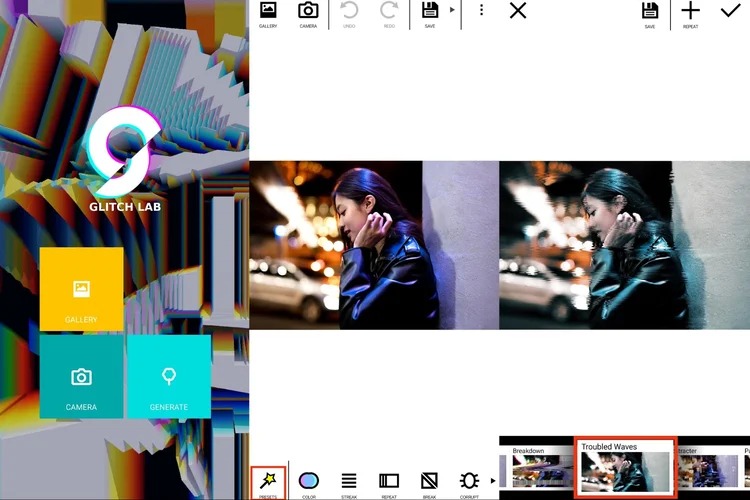Click the glitched photo preview

click(x=624, y=245)
